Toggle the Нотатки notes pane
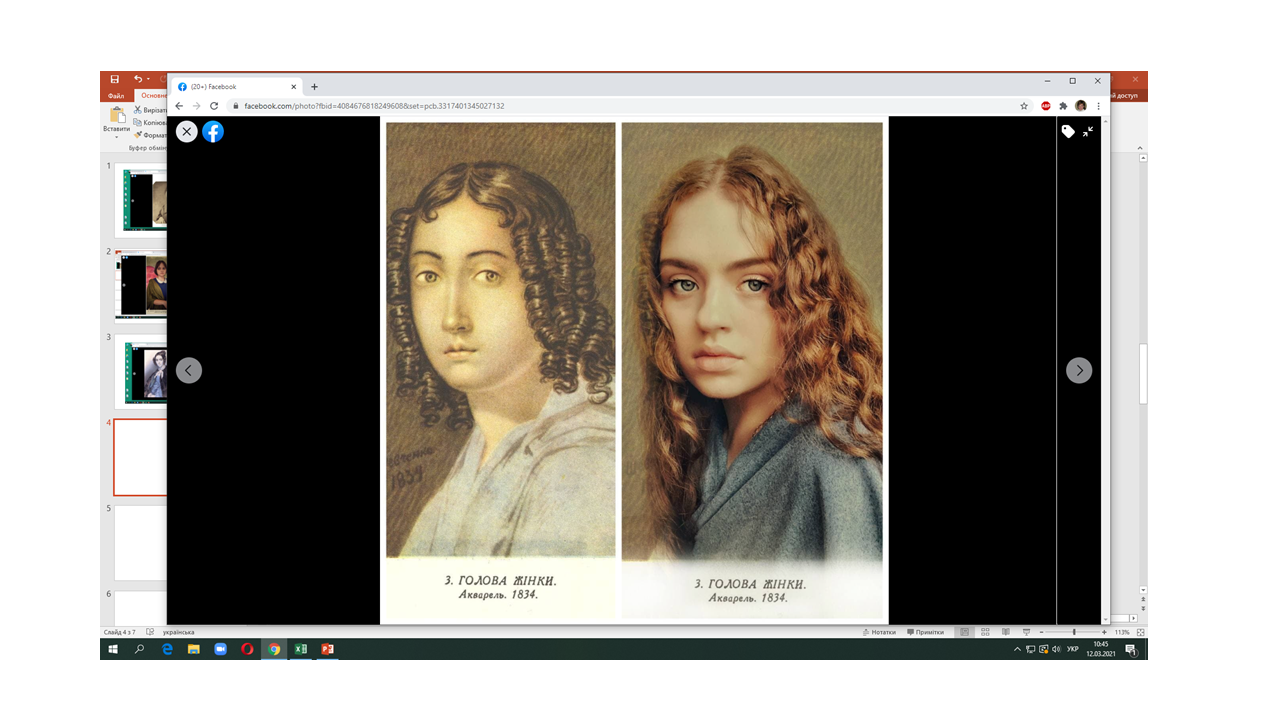This screenshot has height=720, width=1280. coord(879,632)
